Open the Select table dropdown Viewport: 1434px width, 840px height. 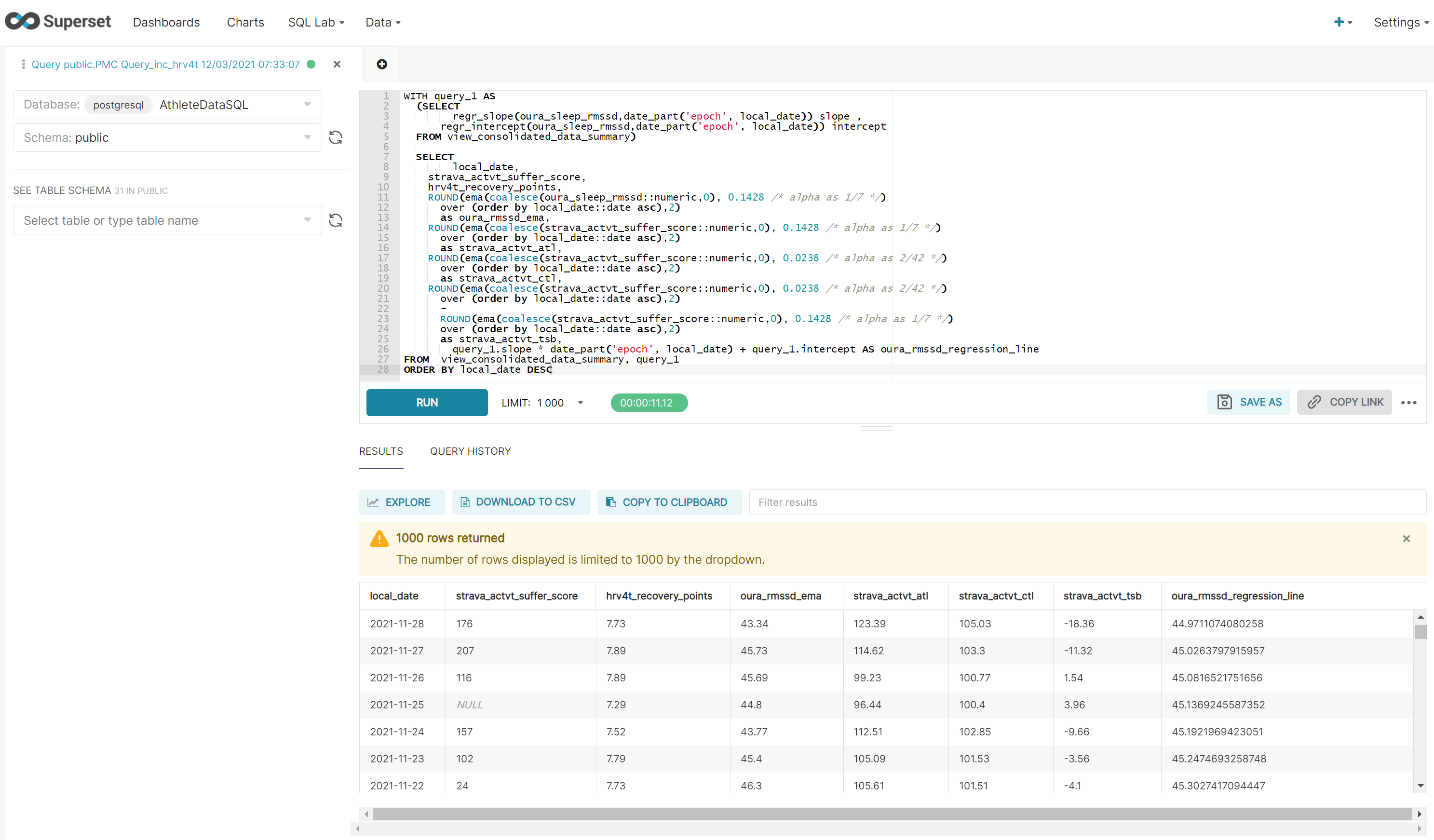307,220
